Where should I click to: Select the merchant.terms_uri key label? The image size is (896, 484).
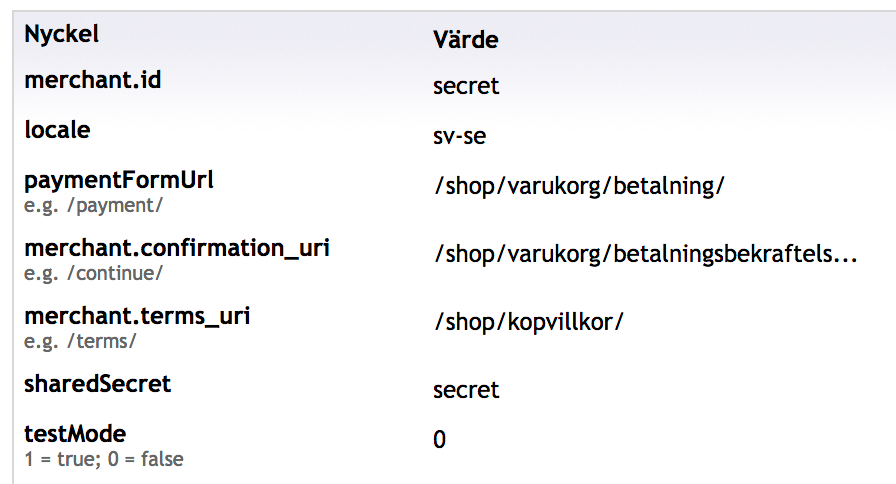coord(137,316)
